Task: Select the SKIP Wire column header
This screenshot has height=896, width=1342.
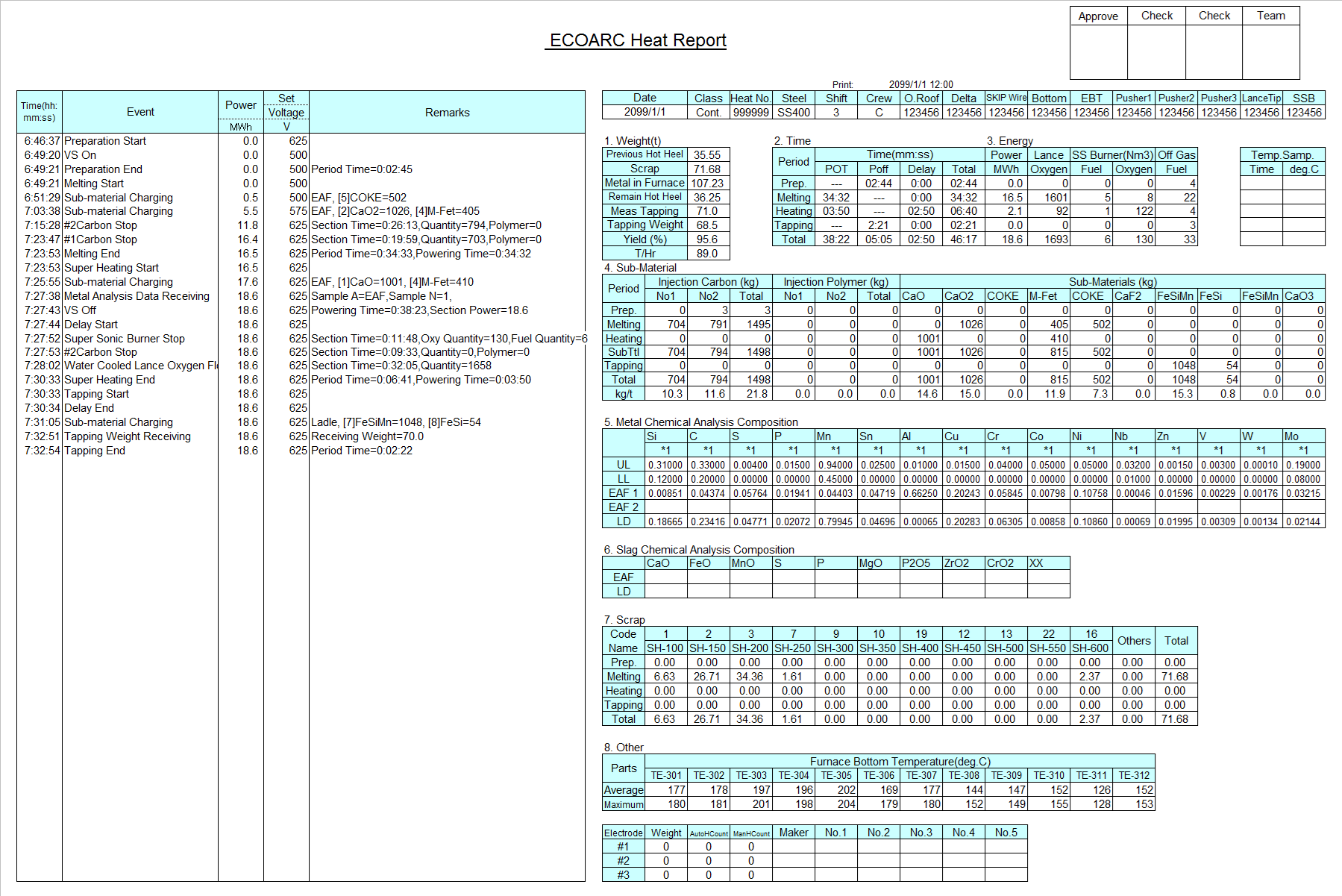Action: pyautogui.click(x=1006, y=98)
